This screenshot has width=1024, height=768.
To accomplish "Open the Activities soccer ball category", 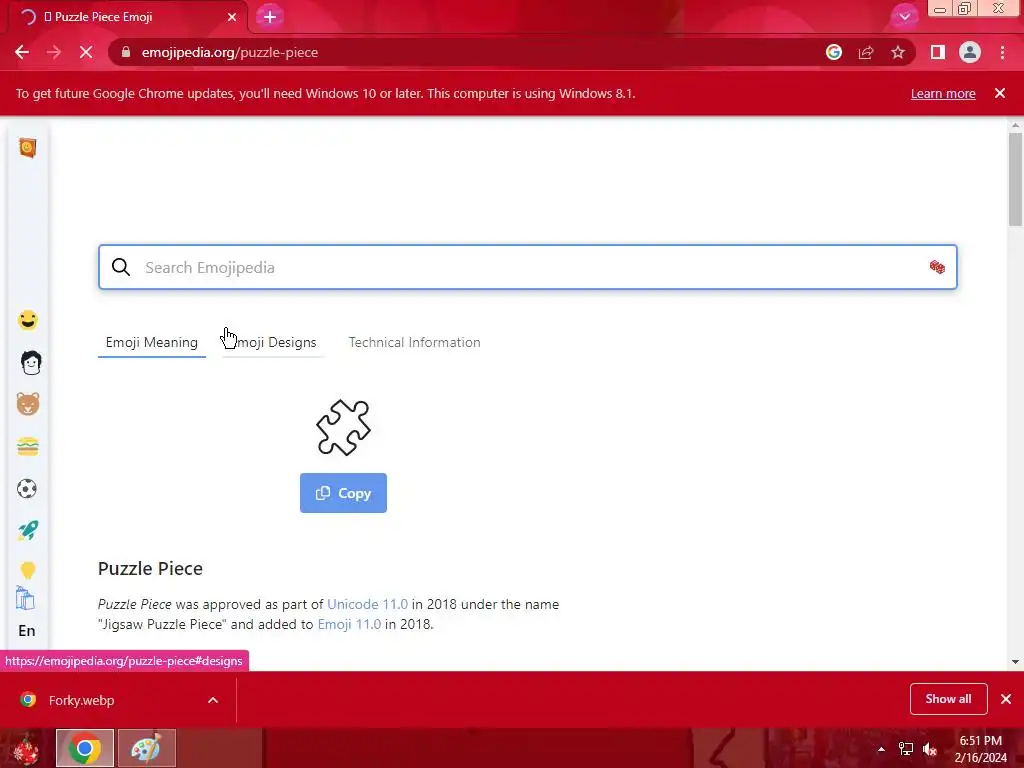I will coord(27,488).
